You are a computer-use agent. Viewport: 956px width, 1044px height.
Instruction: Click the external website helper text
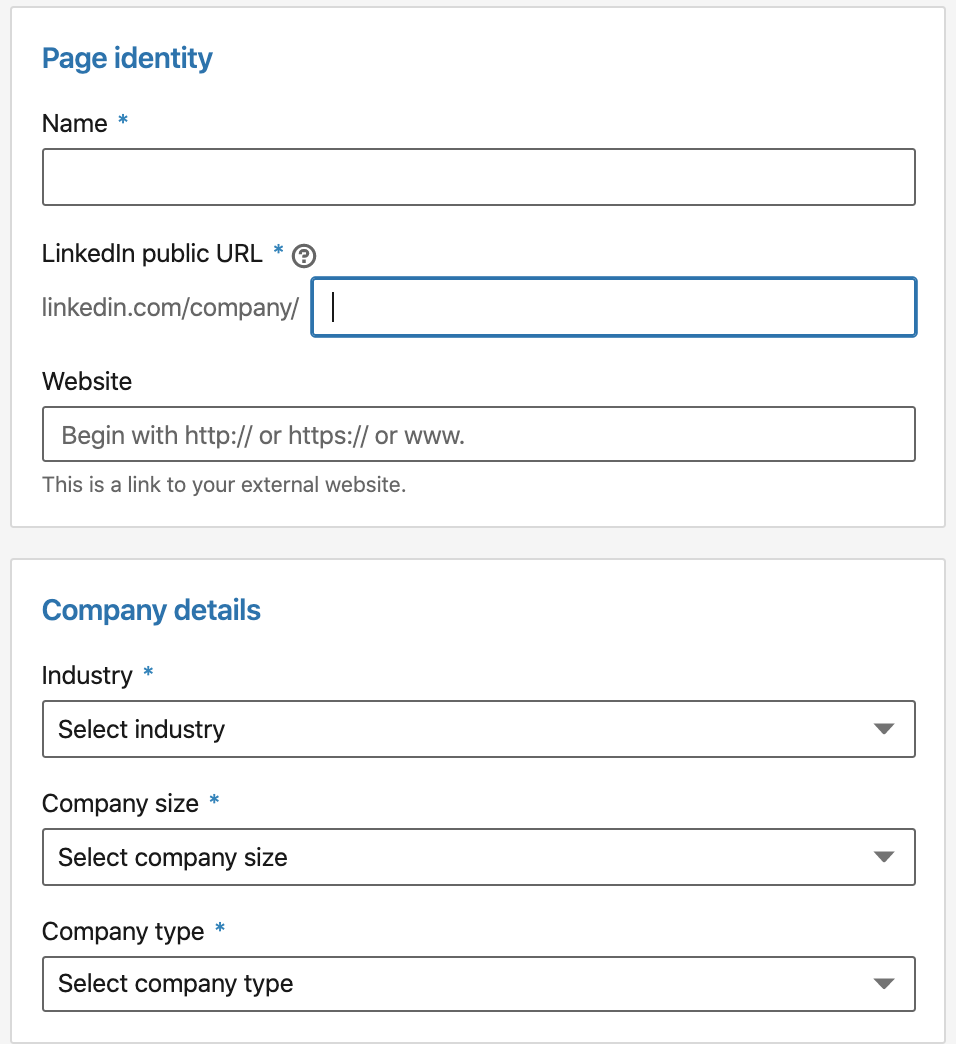click(x=224, y=486)
